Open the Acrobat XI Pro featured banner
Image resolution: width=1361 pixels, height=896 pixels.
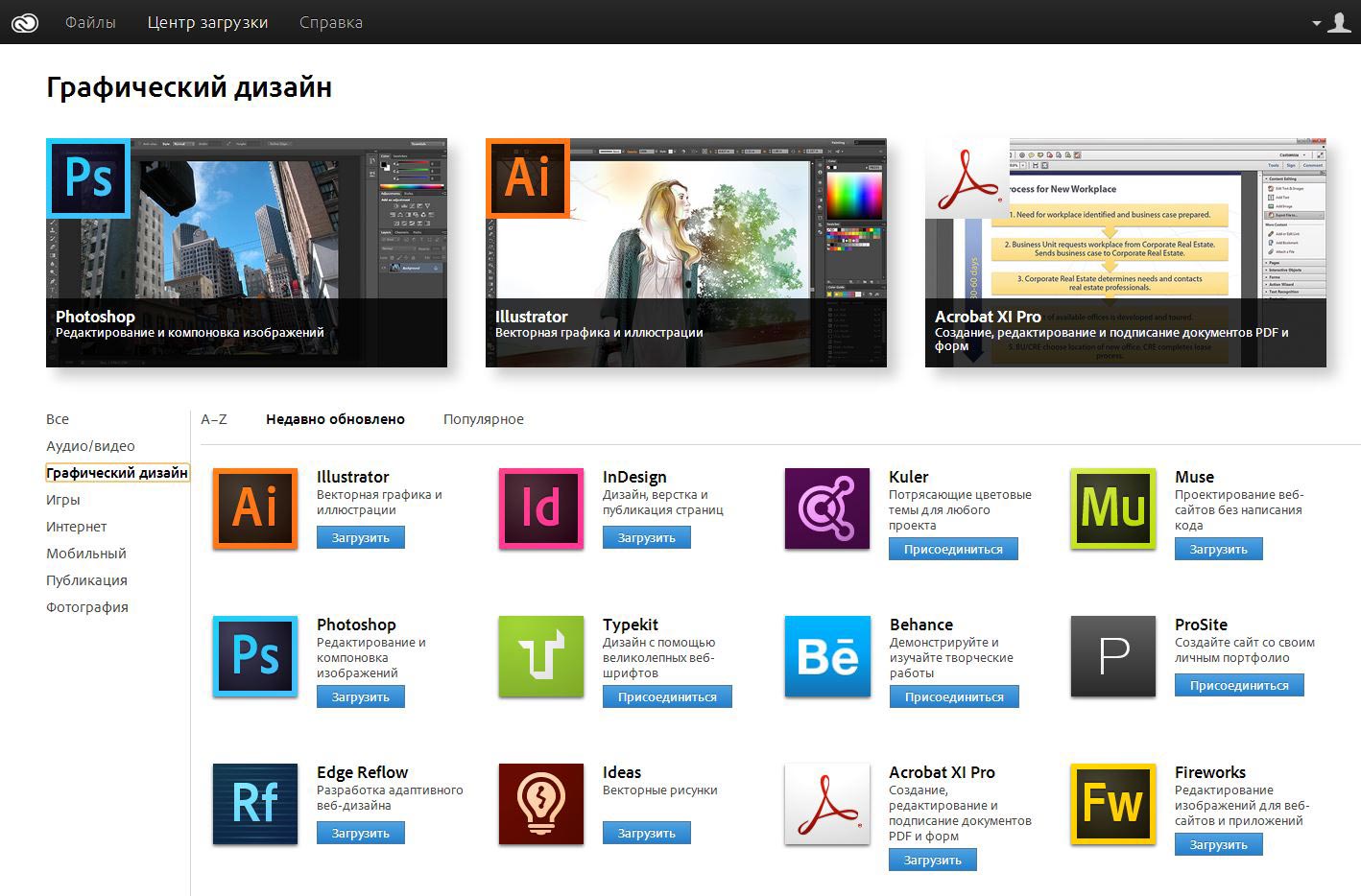point(1126,253)
